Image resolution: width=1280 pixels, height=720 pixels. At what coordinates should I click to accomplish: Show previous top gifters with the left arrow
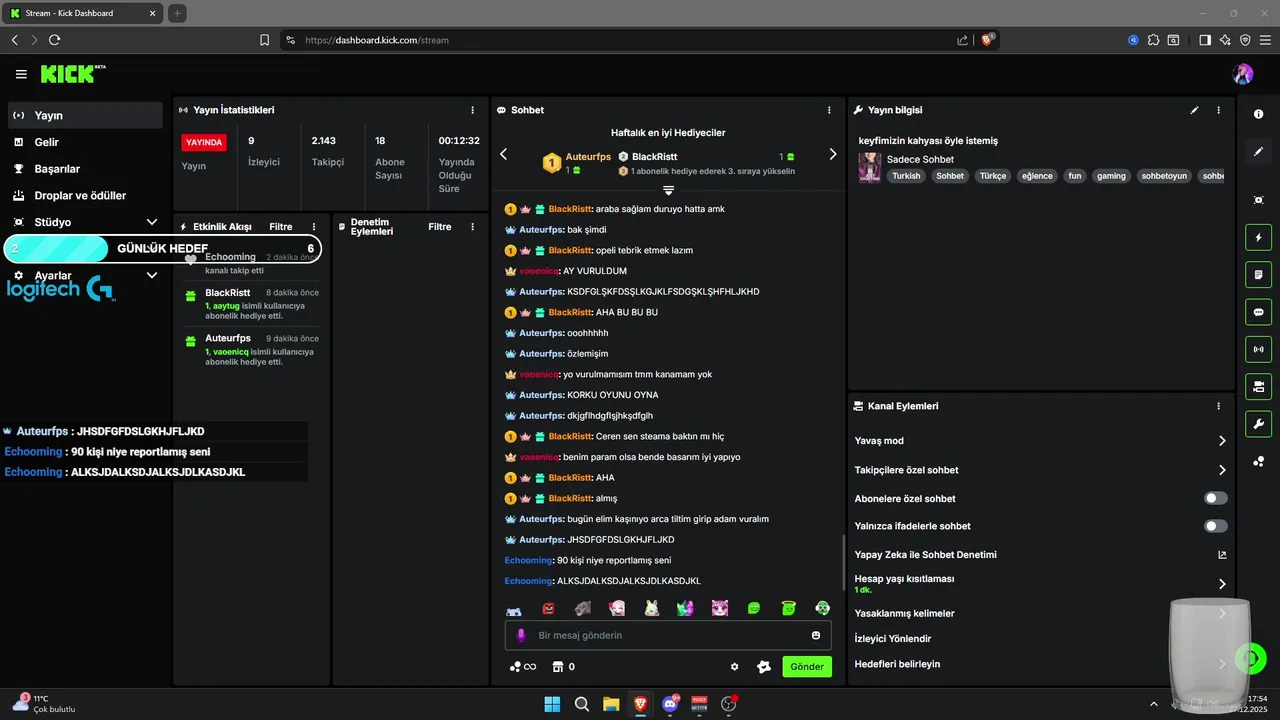(x=504, y=154)
